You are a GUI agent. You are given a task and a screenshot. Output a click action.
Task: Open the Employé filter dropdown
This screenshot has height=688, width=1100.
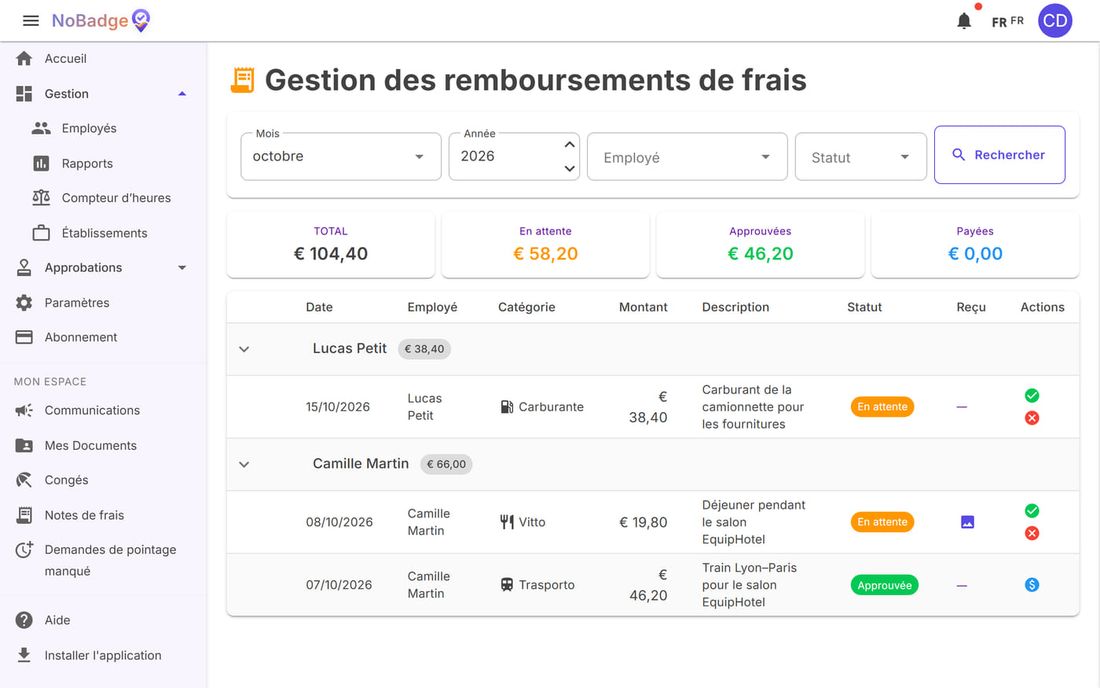coord(688,157)
